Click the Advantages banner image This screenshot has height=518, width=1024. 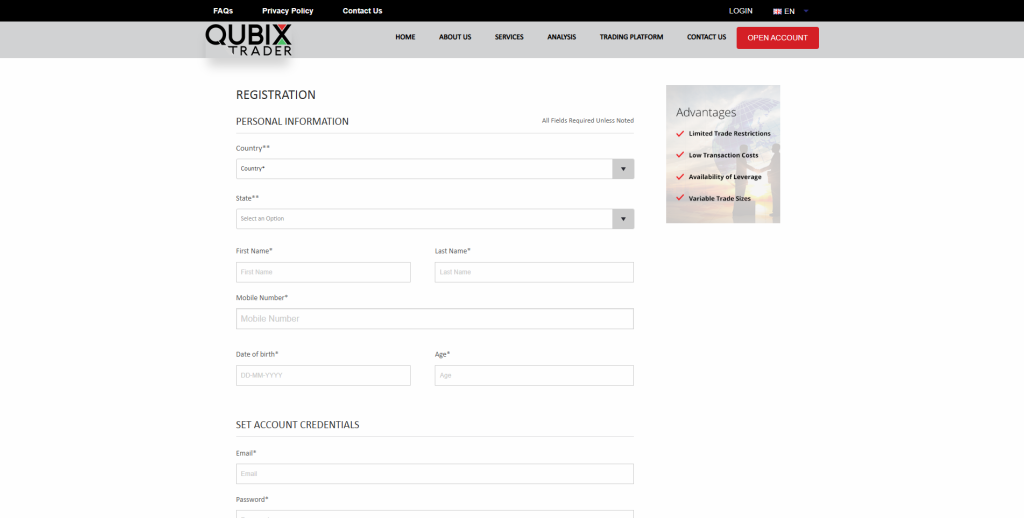pos(723,154)
